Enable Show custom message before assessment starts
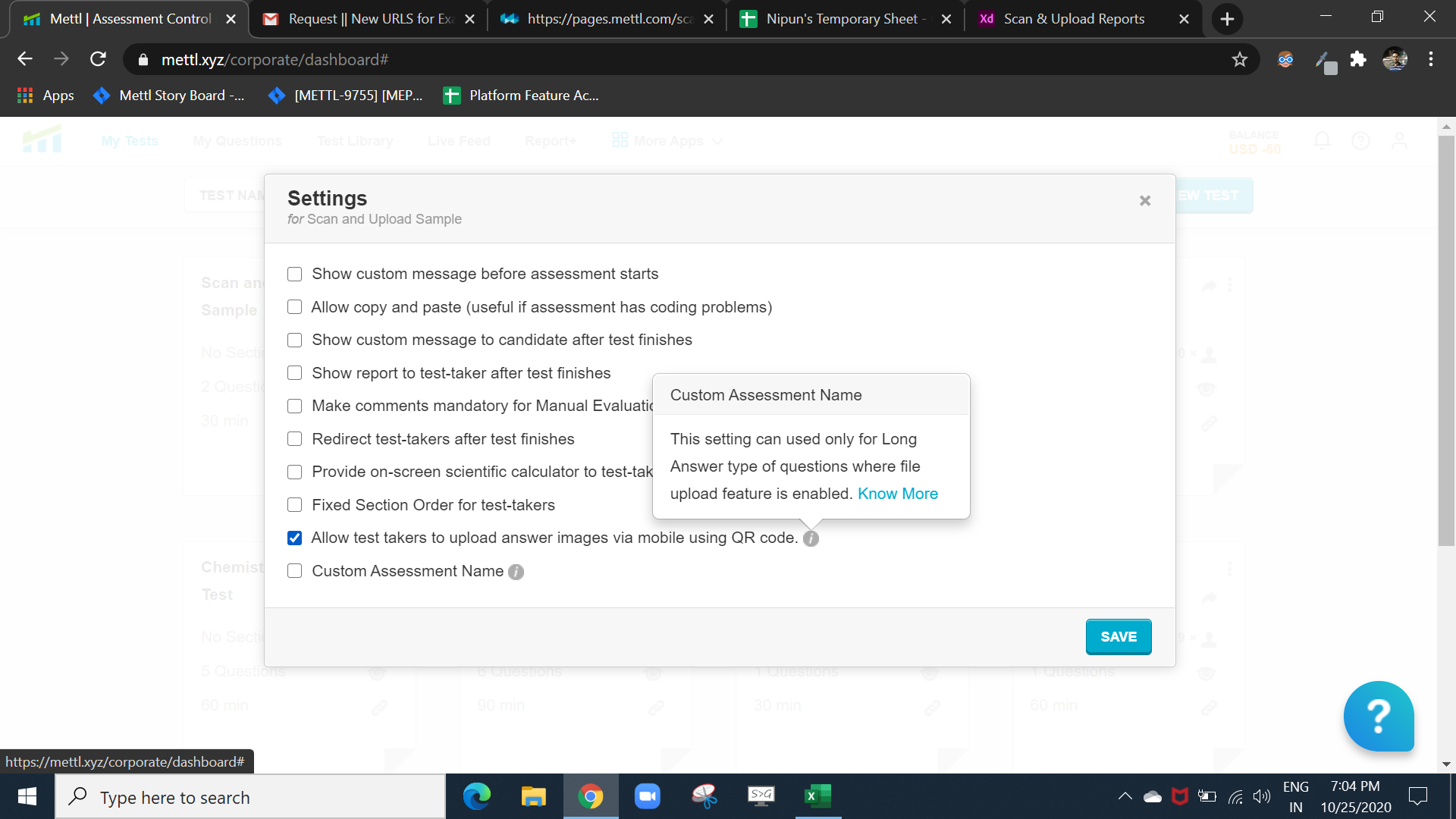Viewport: 1456px width, 819px height. (x=294, y=274)
